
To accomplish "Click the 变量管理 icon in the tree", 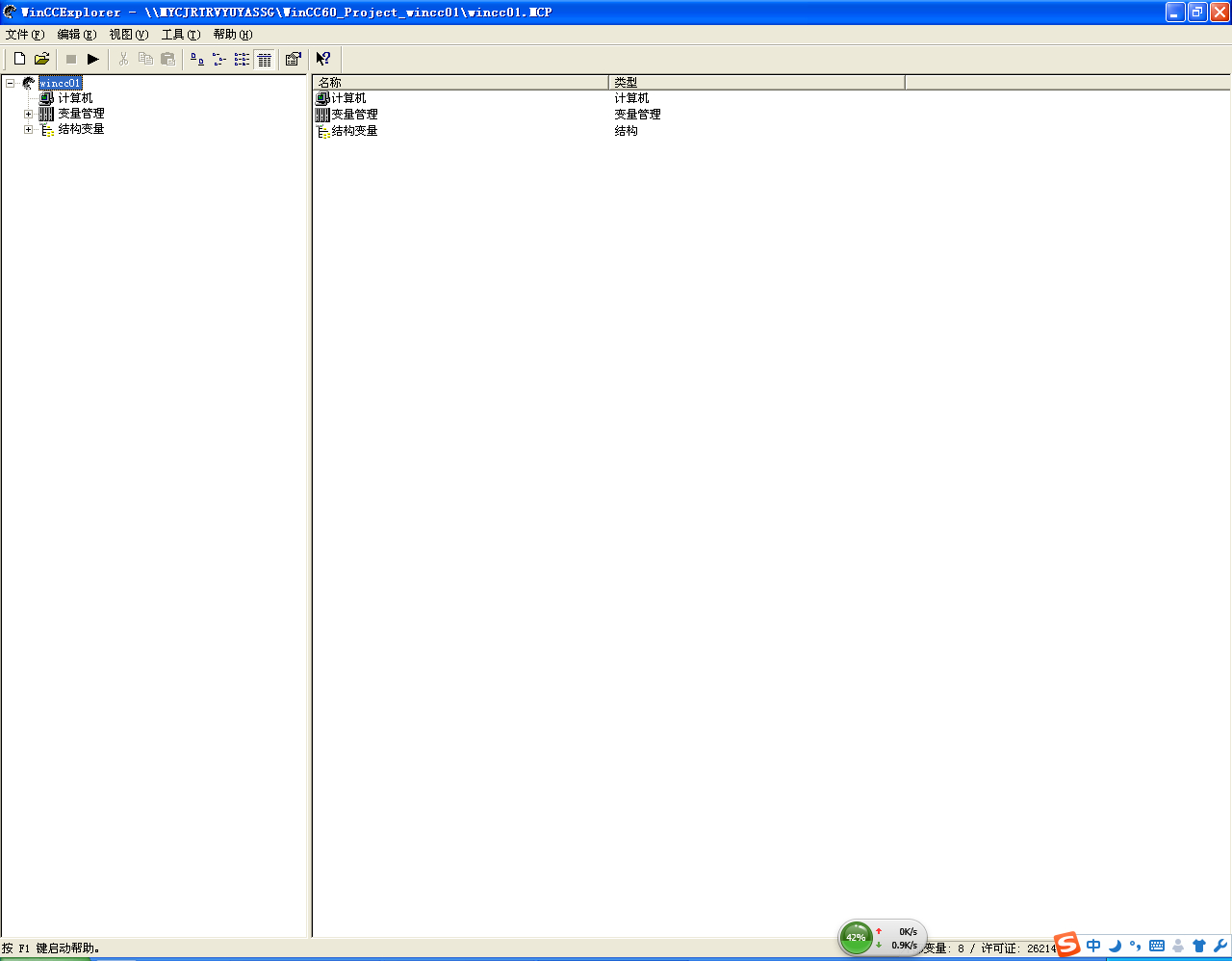I will [x=46, y=114].
